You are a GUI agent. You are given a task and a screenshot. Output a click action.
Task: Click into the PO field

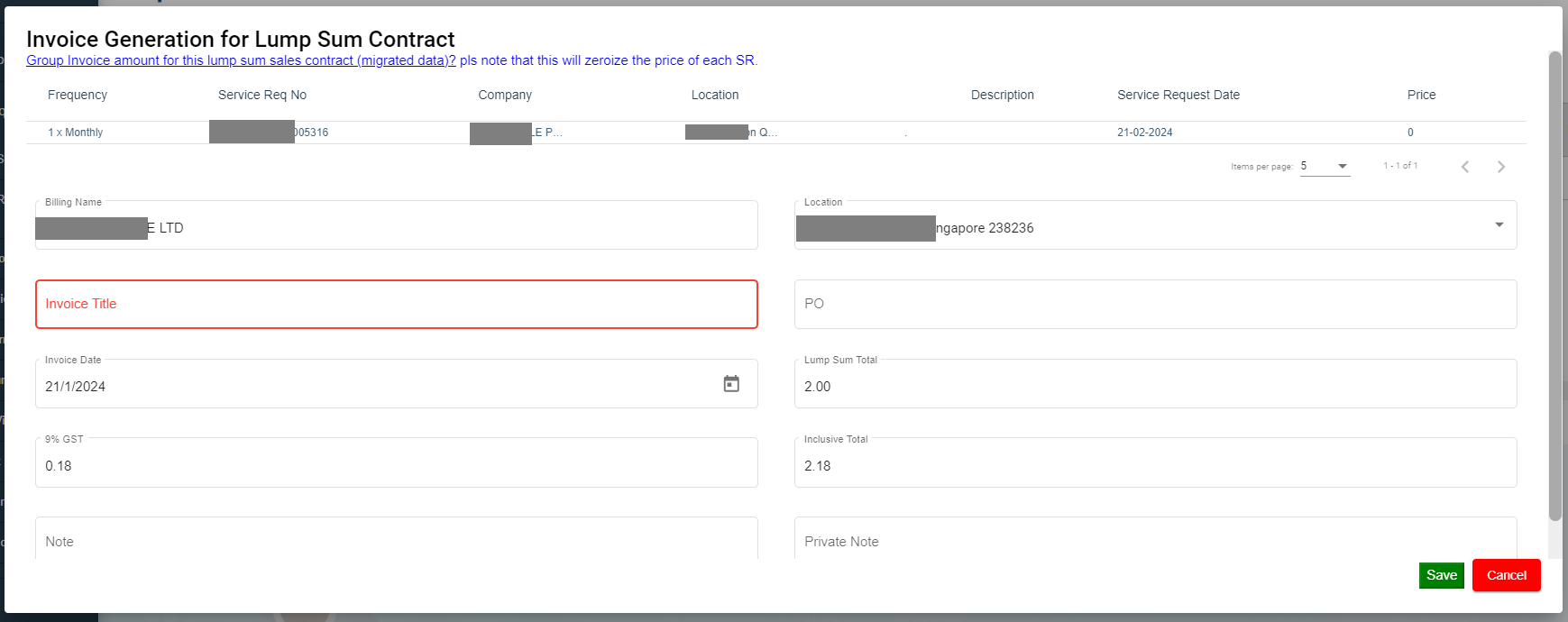[1155, 305]
